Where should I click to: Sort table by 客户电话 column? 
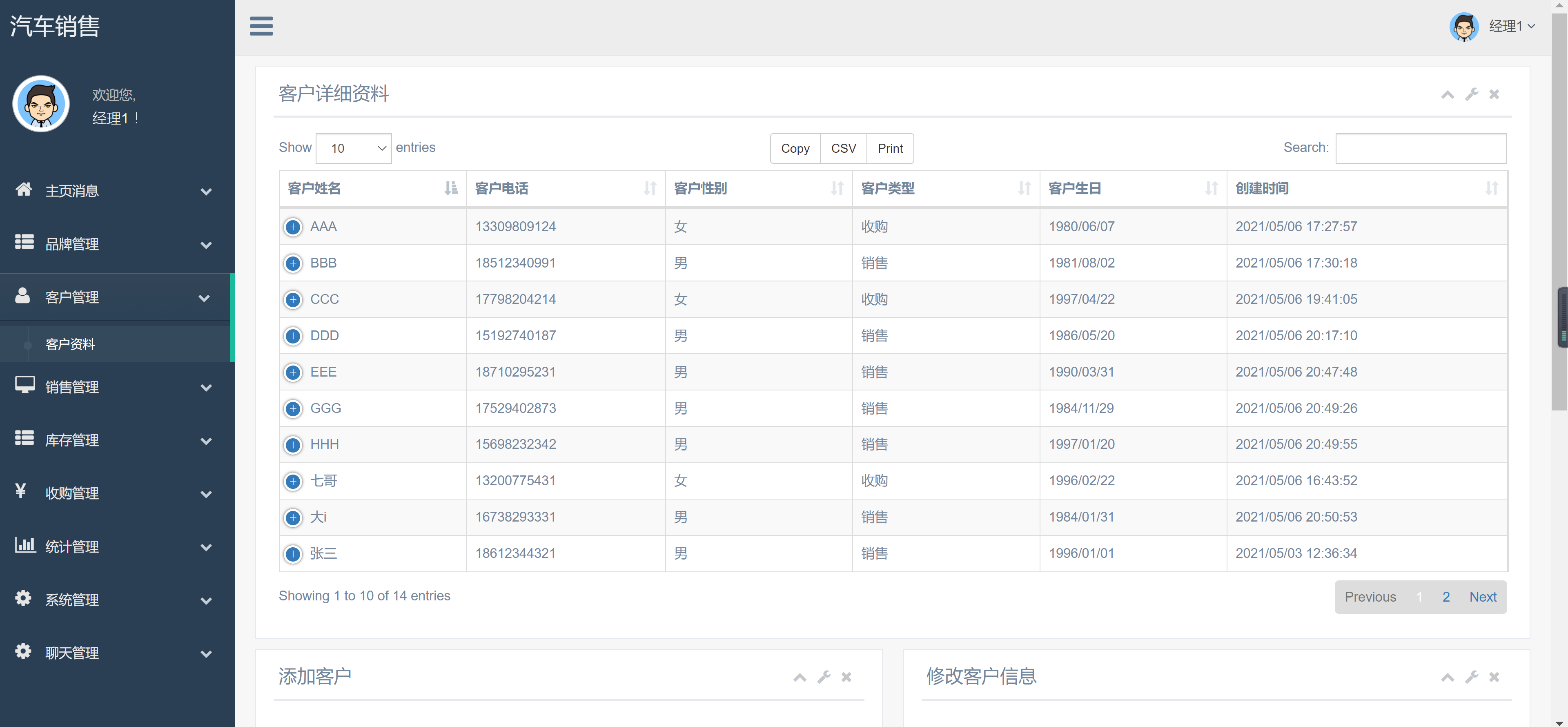coord(566,189)
